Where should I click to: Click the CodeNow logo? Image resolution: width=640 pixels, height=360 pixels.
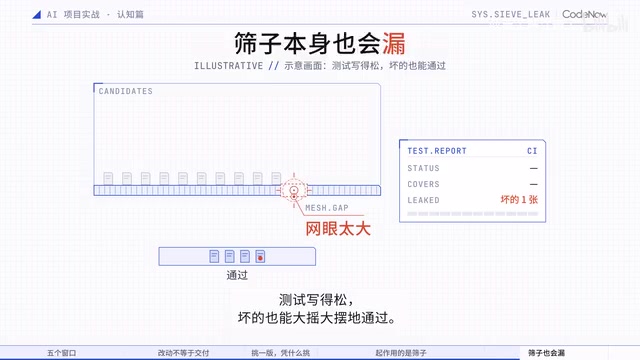[x=584, y=14]
